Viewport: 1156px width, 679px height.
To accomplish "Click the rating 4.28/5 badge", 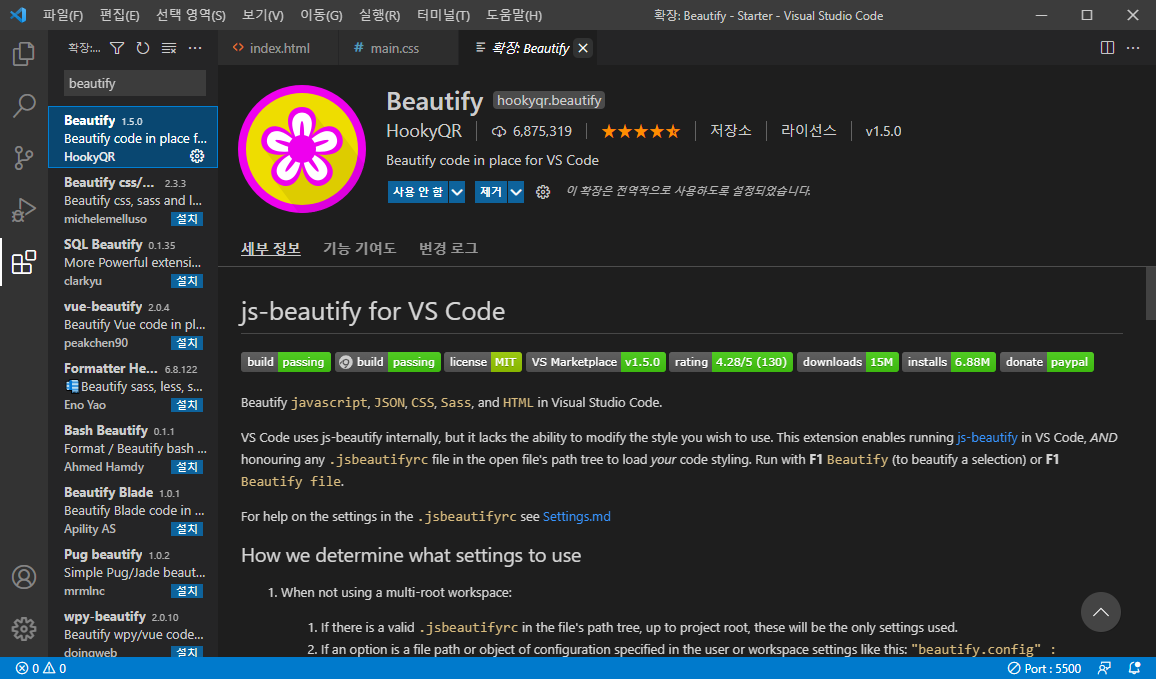I will [x=731, y=362].
